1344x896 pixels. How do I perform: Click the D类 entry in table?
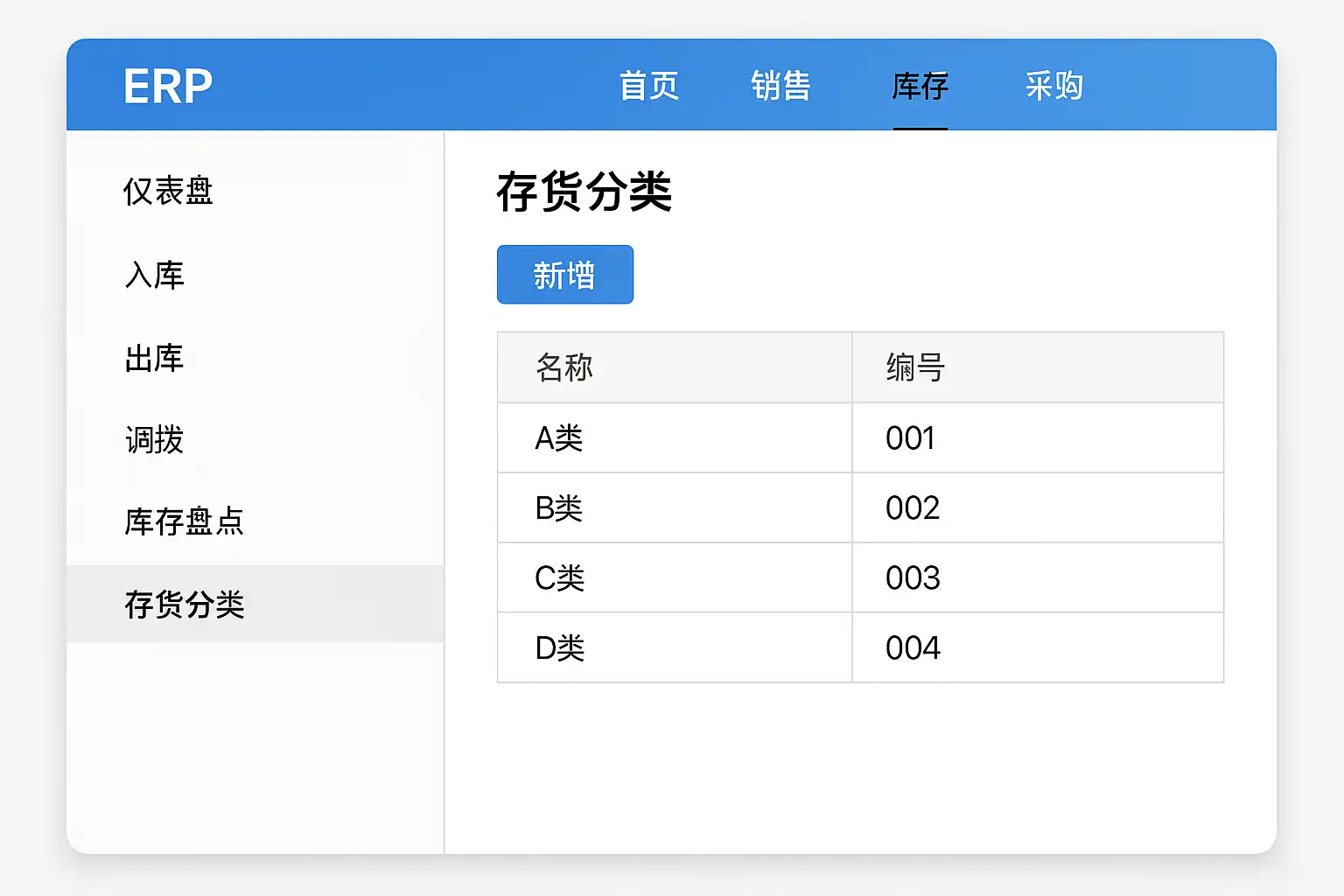[x=559, y=647]
